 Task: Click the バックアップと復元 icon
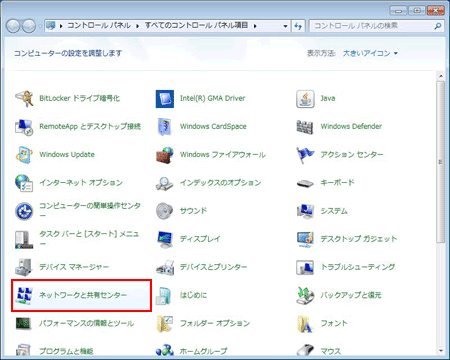pos(305,296)
